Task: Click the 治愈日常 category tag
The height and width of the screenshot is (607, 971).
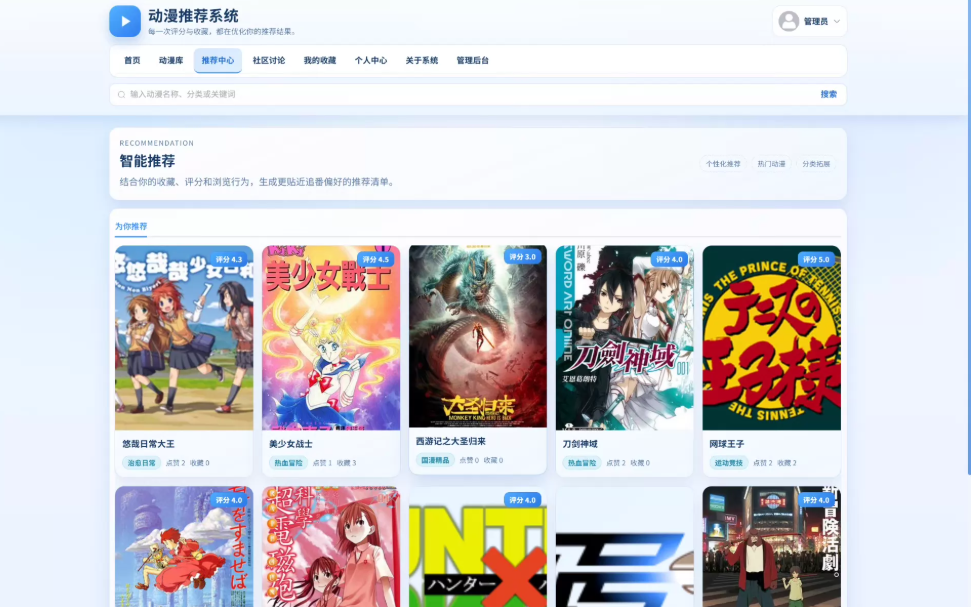Action: (142, 463)
